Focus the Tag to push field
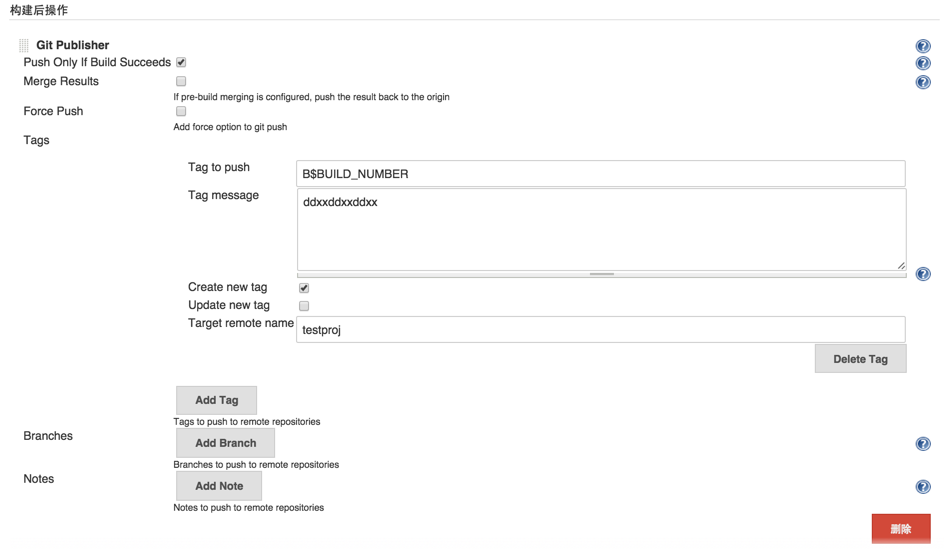This screenshot has height=549, width=944. click(600, 173)
